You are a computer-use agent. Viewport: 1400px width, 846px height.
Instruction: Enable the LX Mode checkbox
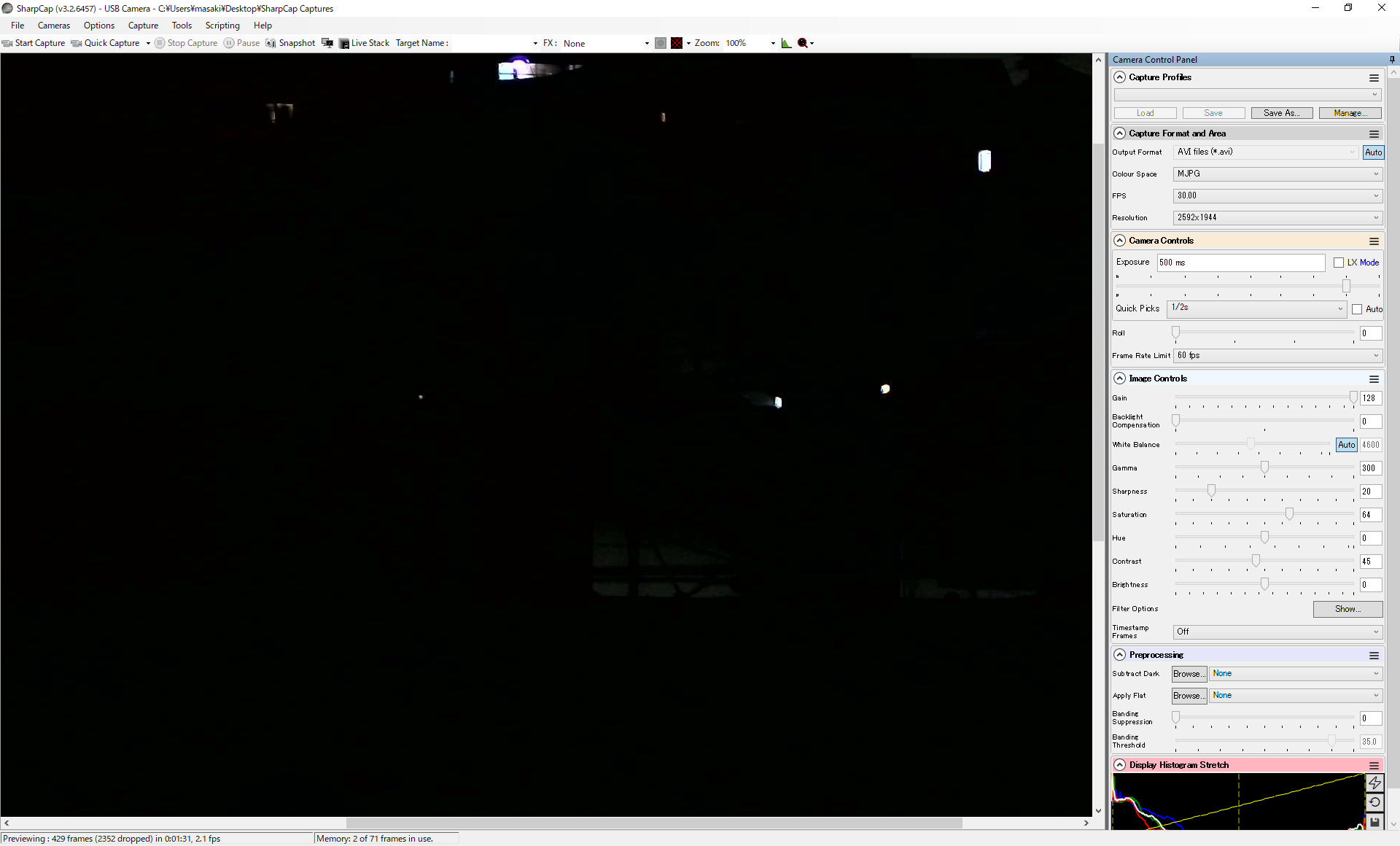click(x=1339, y=263)
